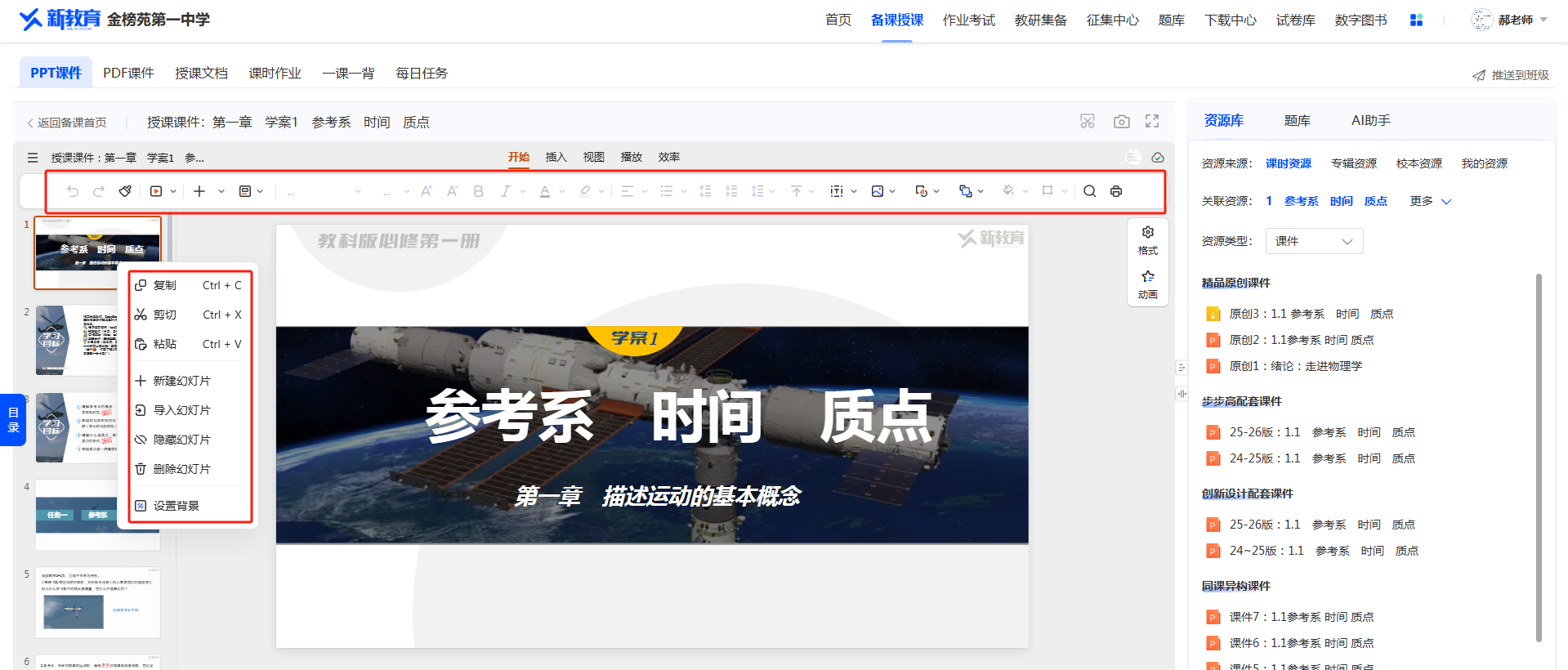Open the arrange layers icon

pyautogui.click(x=966, y=191)
